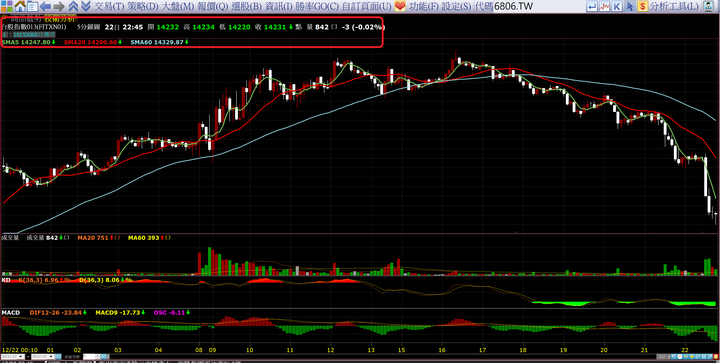Viewport: 720px width, 363px height.
Task: Open the 自訂頁面(U) menu
Action: pos(367,6)
